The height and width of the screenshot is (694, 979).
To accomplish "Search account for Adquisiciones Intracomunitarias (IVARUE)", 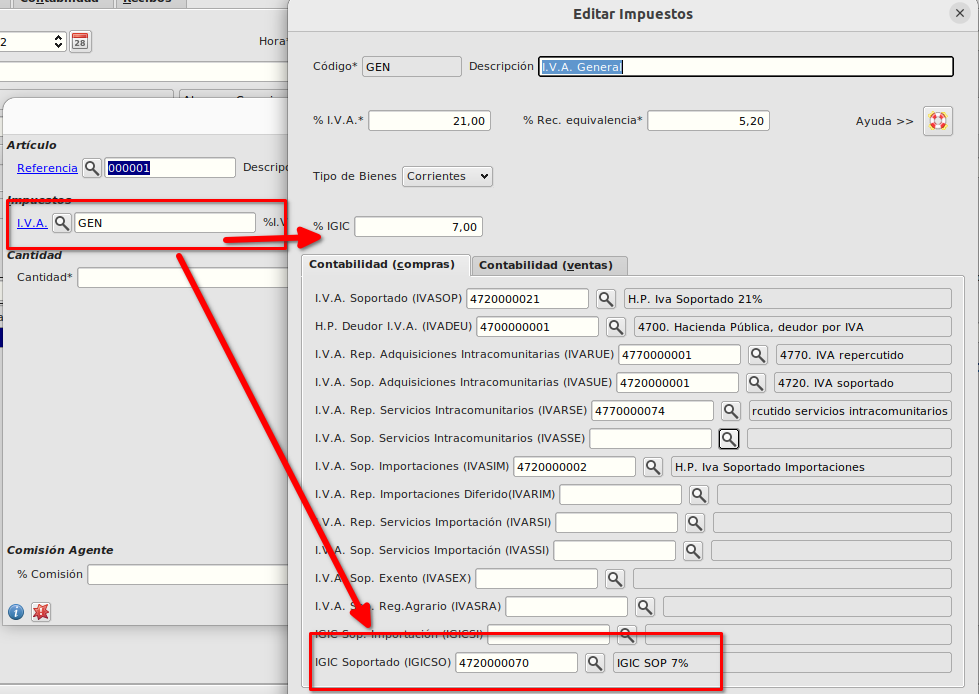I will tap(758, 354).
